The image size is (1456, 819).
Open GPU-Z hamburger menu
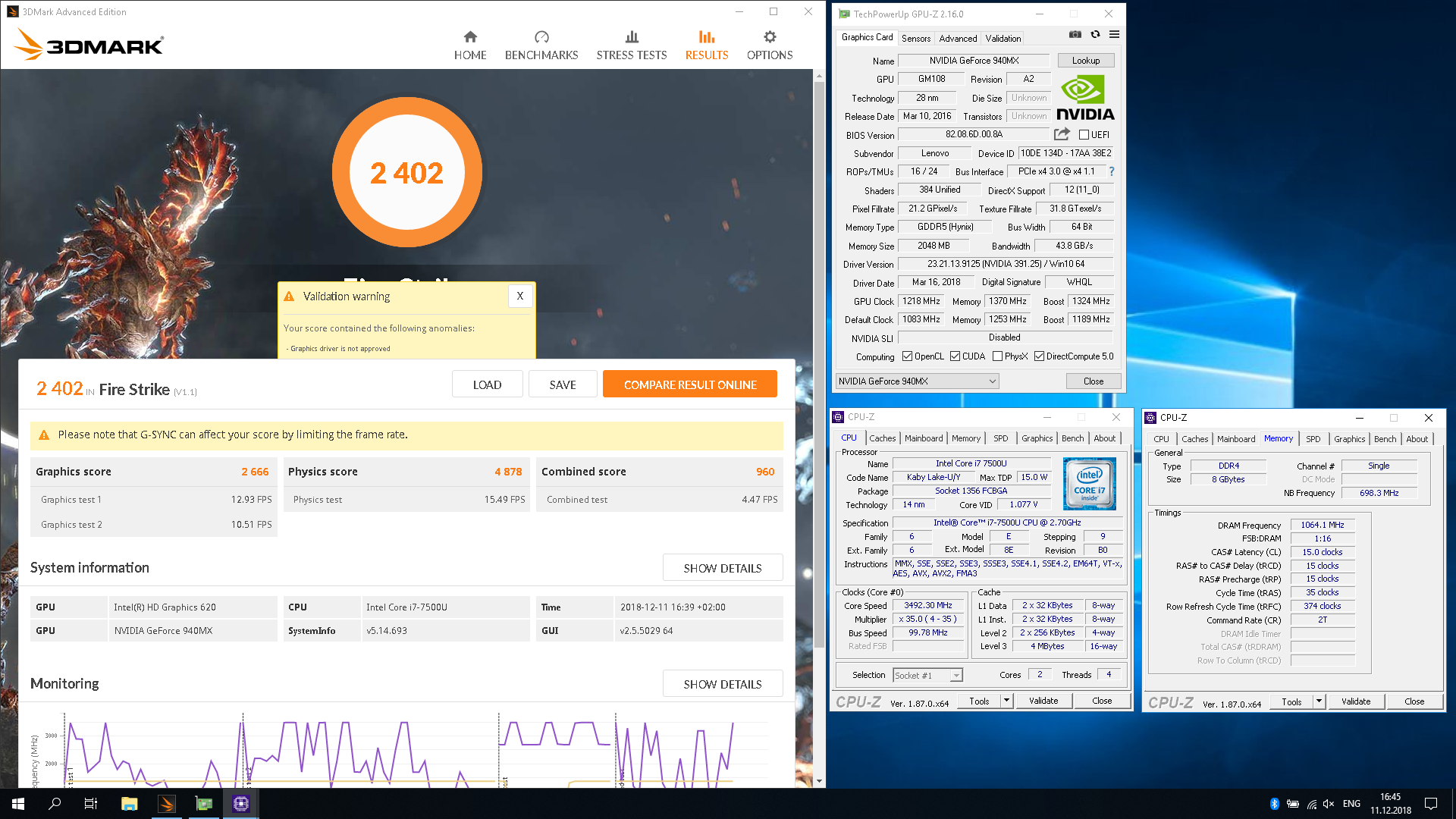point(1114,35)
